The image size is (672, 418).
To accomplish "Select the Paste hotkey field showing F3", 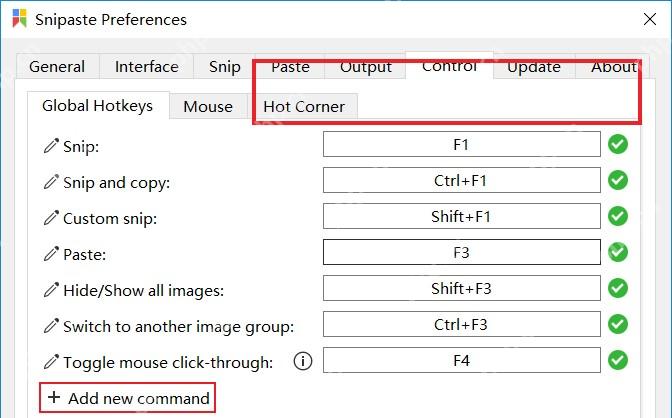I will click(462, 252).
